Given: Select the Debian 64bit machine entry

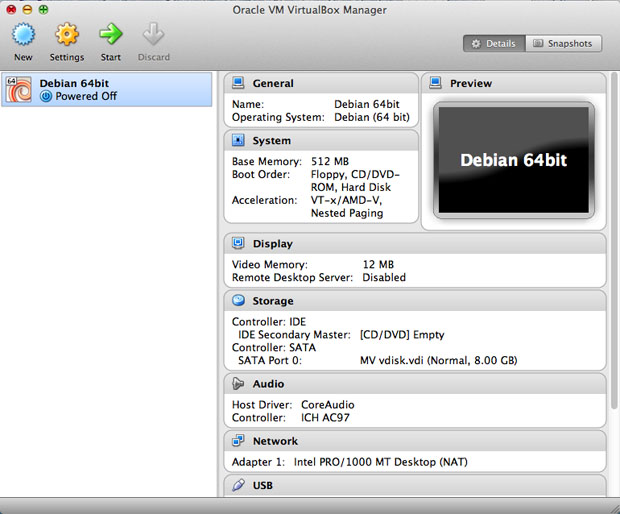Looking at the screenshot, I should click(107, 89).
